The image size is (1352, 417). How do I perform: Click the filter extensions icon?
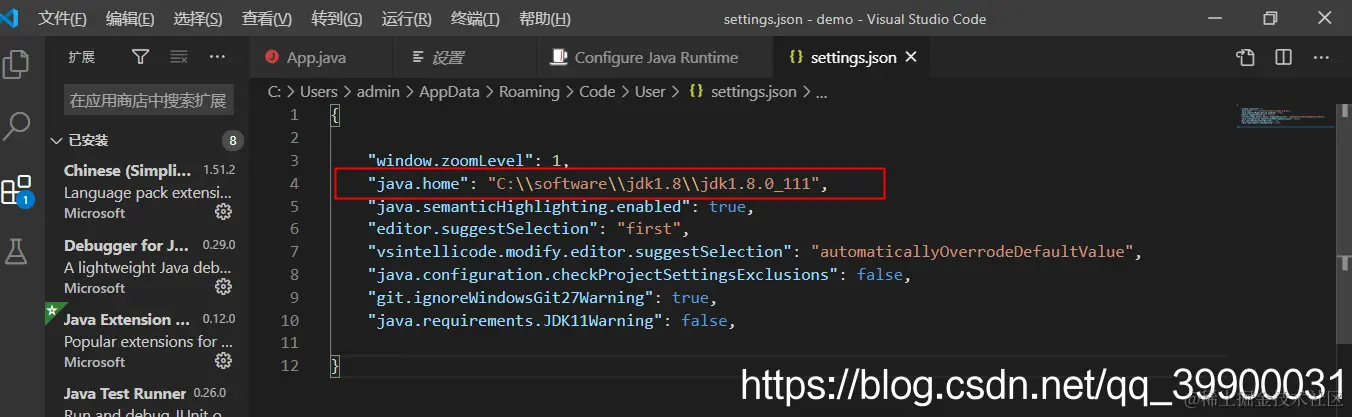140,58
